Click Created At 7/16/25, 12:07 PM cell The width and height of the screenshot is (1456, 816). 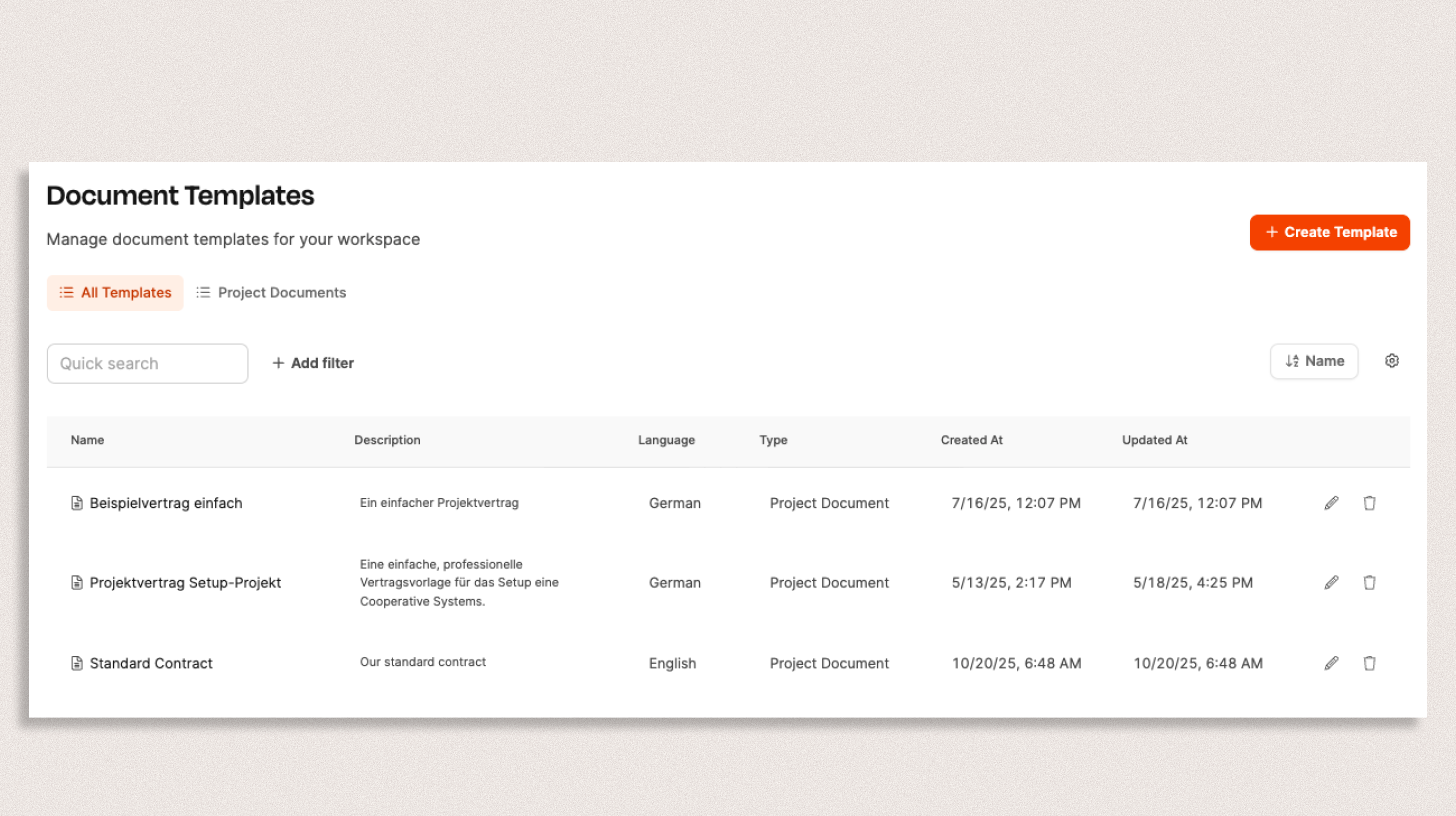click(x=1016, y=503)
